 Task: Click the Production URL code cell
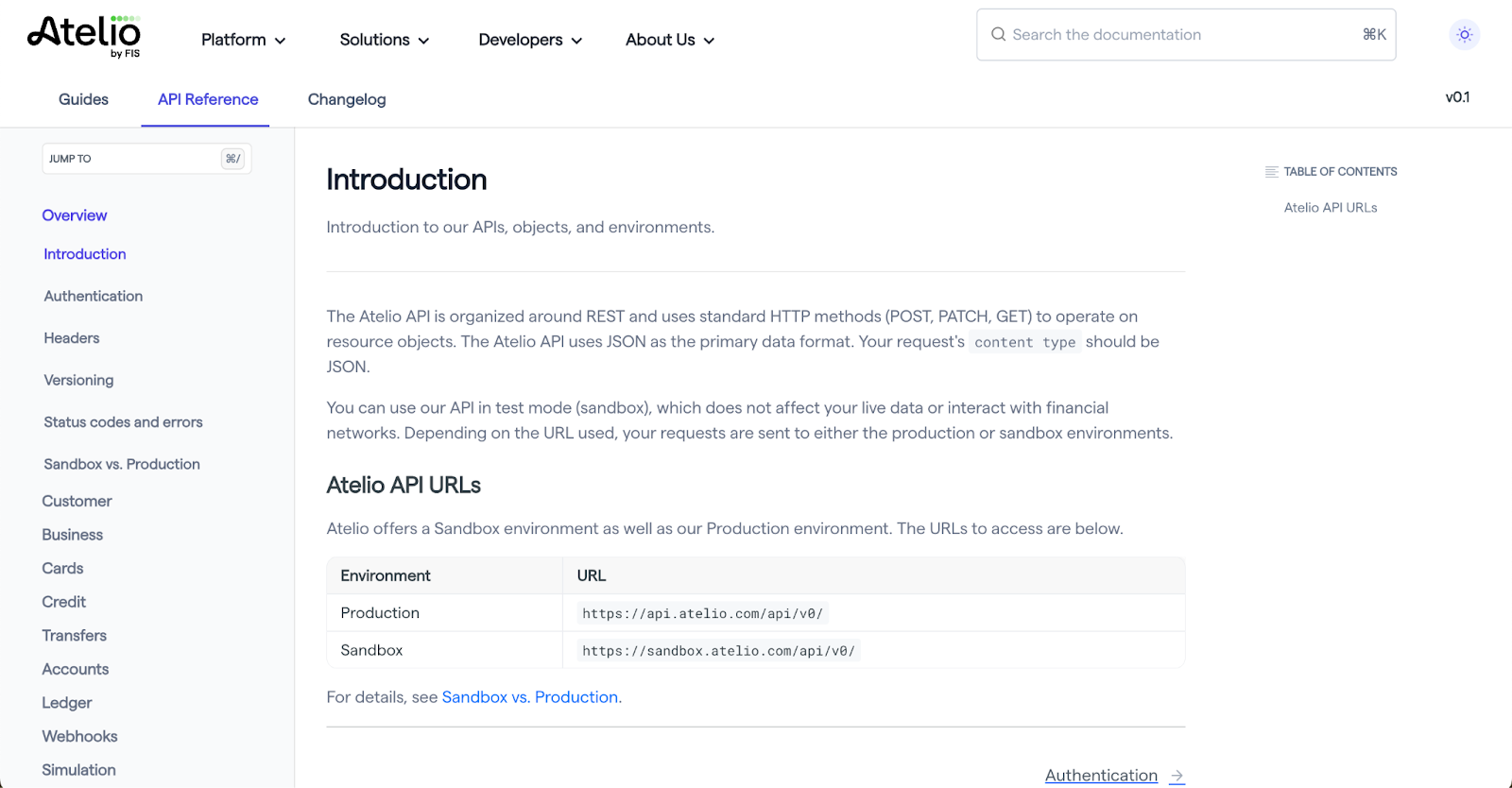pos(702,614)
